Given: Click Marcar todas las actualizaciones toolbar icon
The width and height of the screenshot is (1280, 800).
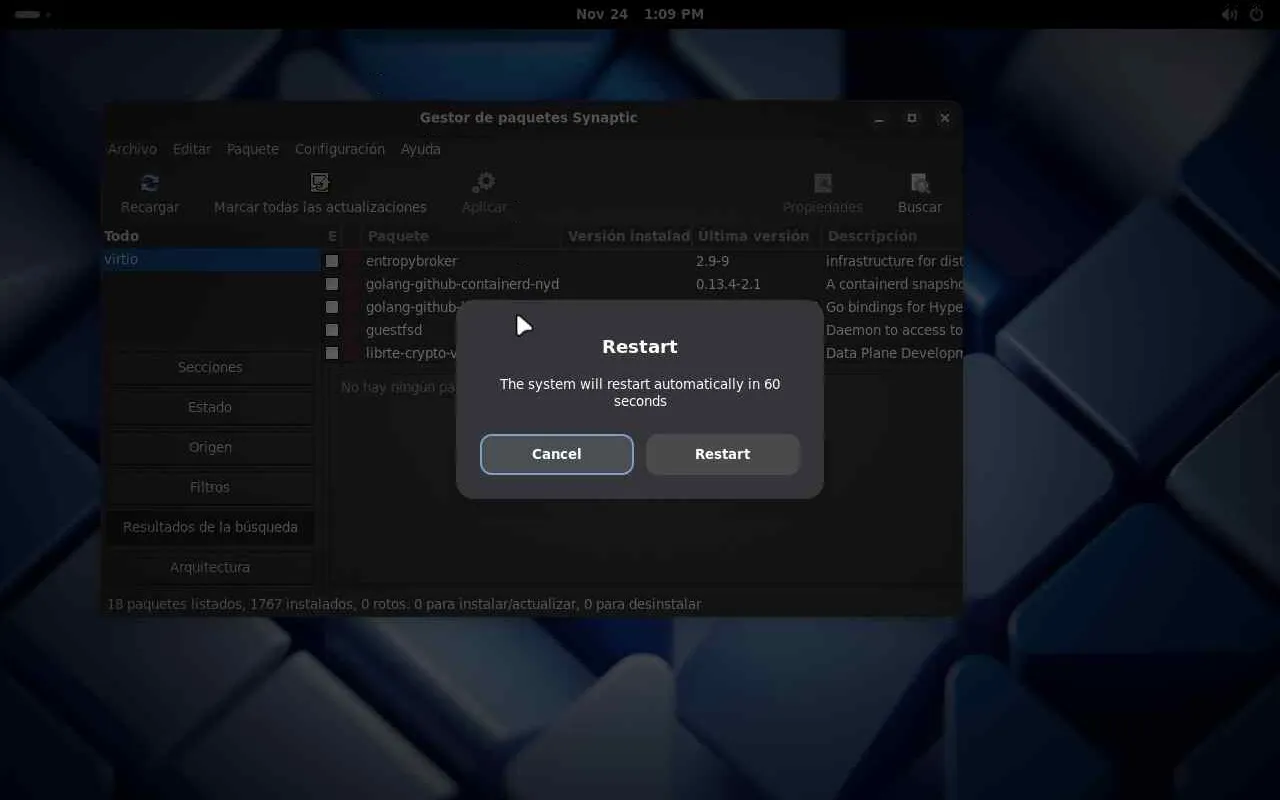Looking at the screenshot, I should [x=320, y=183].
